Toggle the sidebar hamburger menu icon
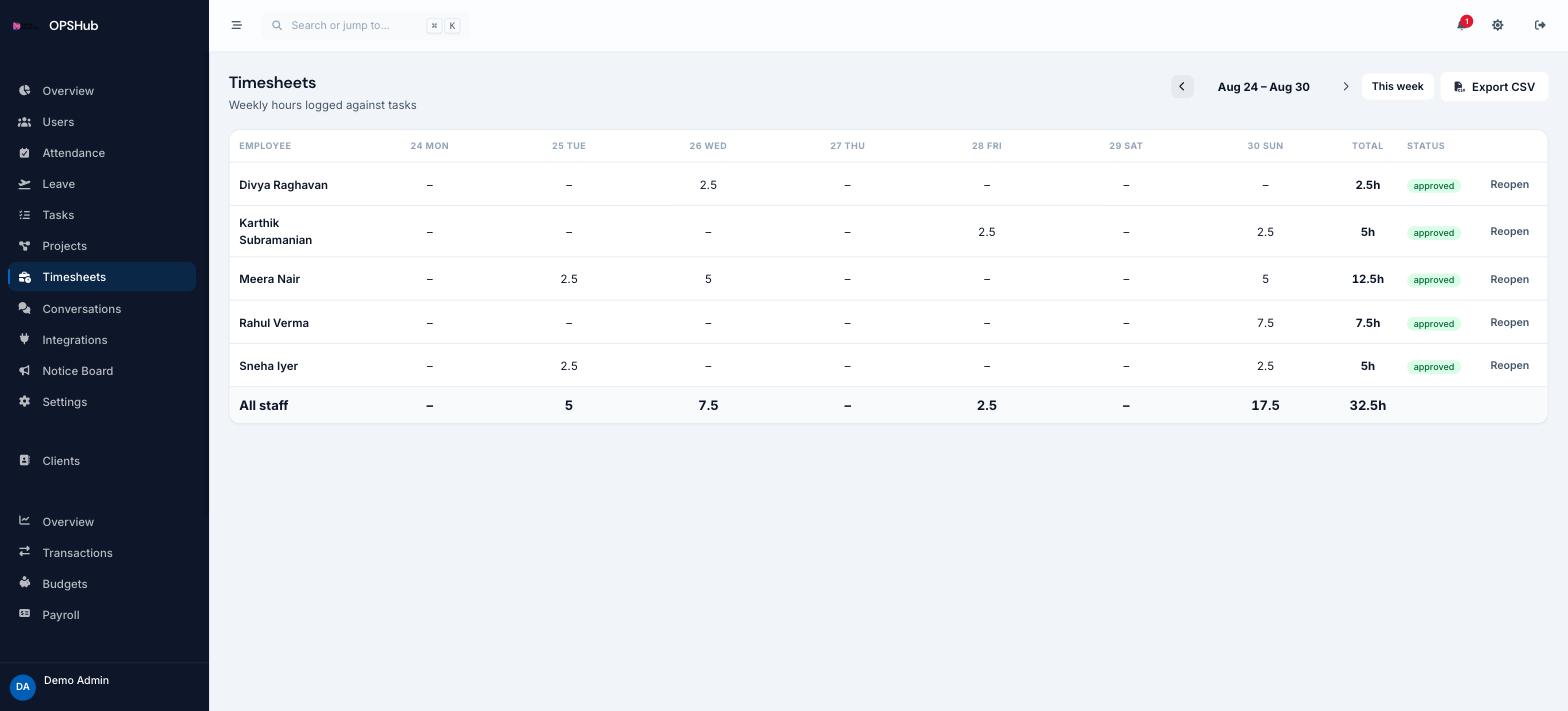 pos(236,25)
